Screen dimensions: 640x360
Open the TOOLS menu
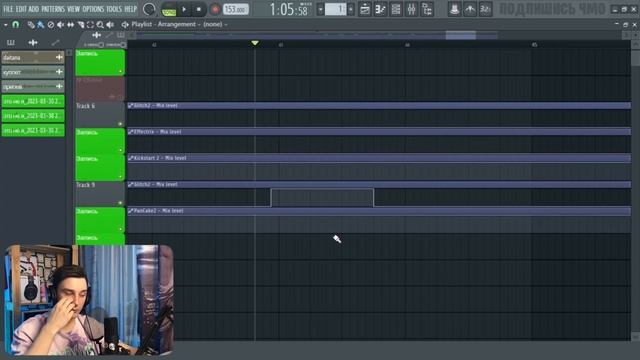(x=114, y=9)
